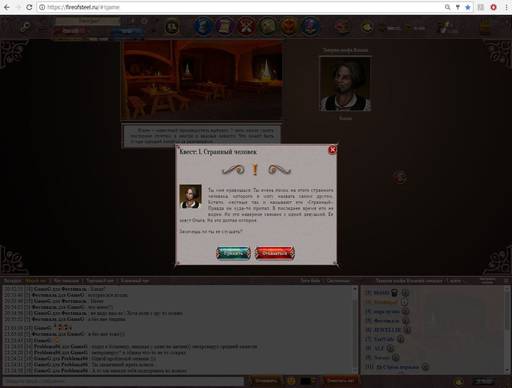Bookmark the page with the star icon
The height and width of the screenshot is (388, 512).
[468, 7]
